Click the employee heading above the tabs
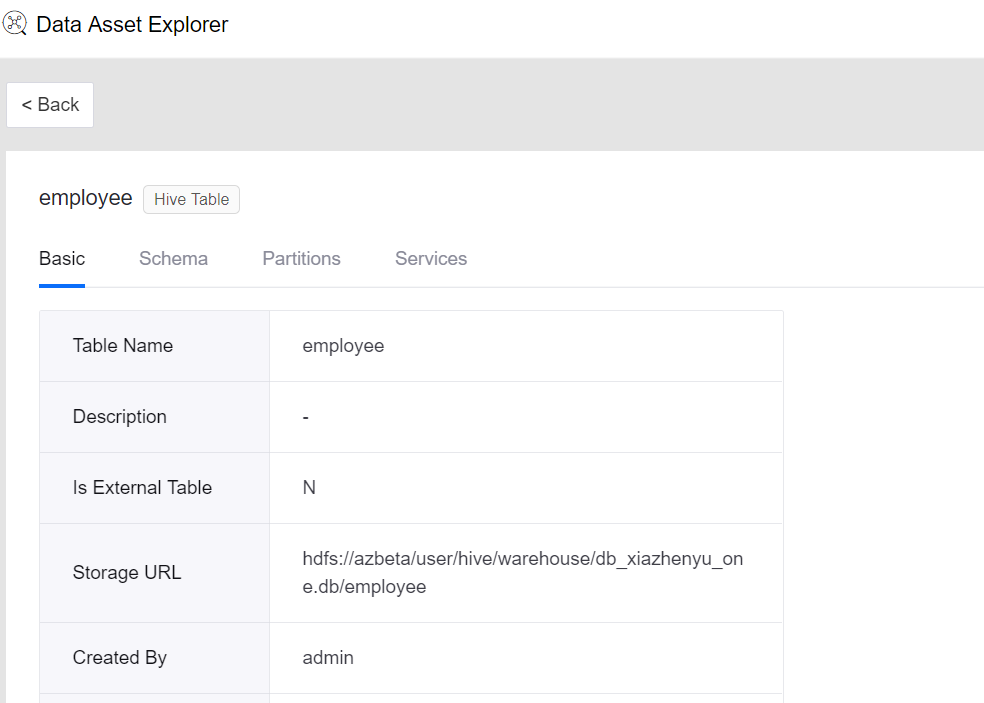This screenshot has width=984, height=703. (85, 198)
